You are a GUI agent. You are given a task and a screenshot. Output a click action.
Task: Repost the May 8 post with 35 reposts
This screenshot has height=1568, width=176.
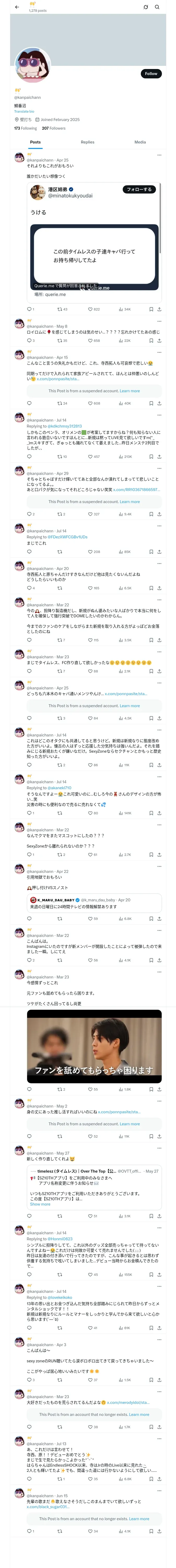60,341
